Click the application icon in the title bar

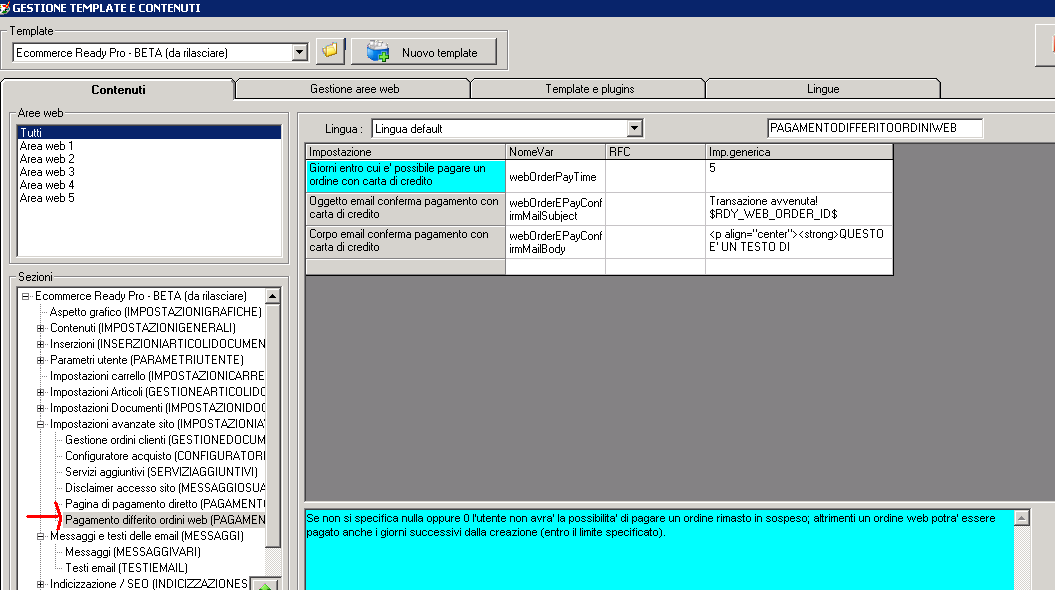5,8
